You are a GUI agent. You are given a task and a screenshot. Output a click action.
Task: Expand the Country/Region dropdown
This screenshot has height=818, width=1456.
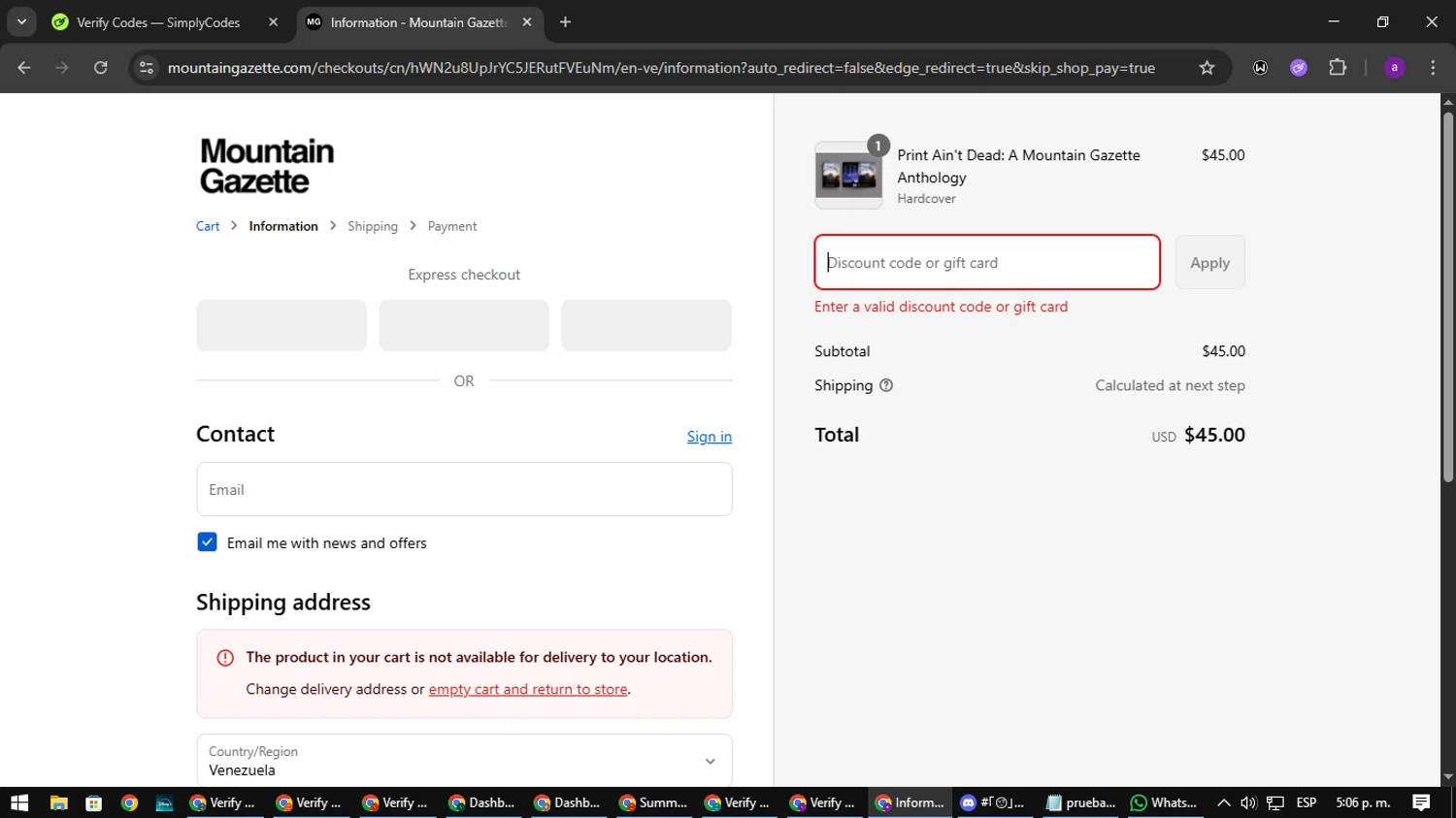click(x=464, y=761)
